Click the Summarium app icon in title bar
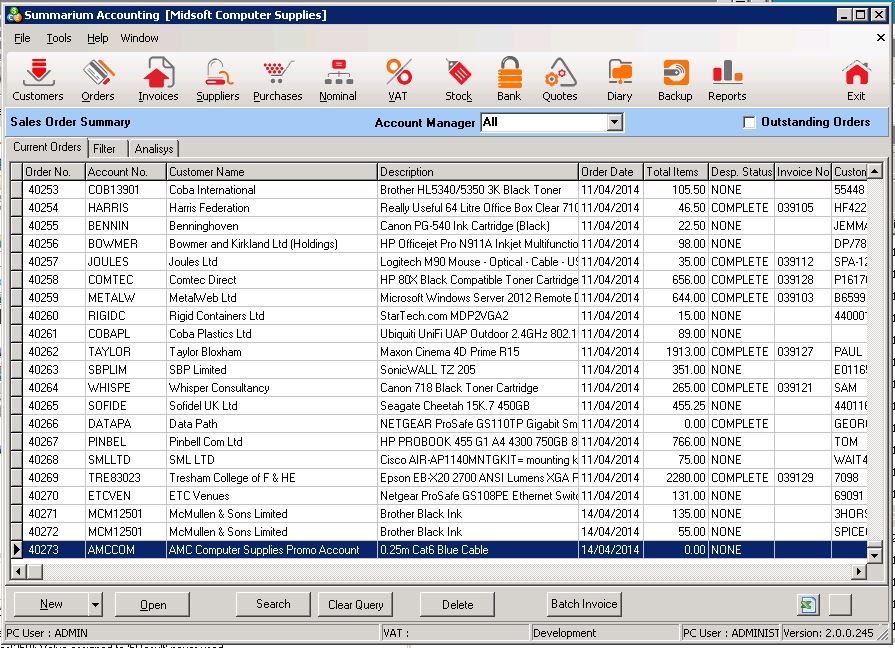This screenshot has width=895, height=648. (14, 14)
